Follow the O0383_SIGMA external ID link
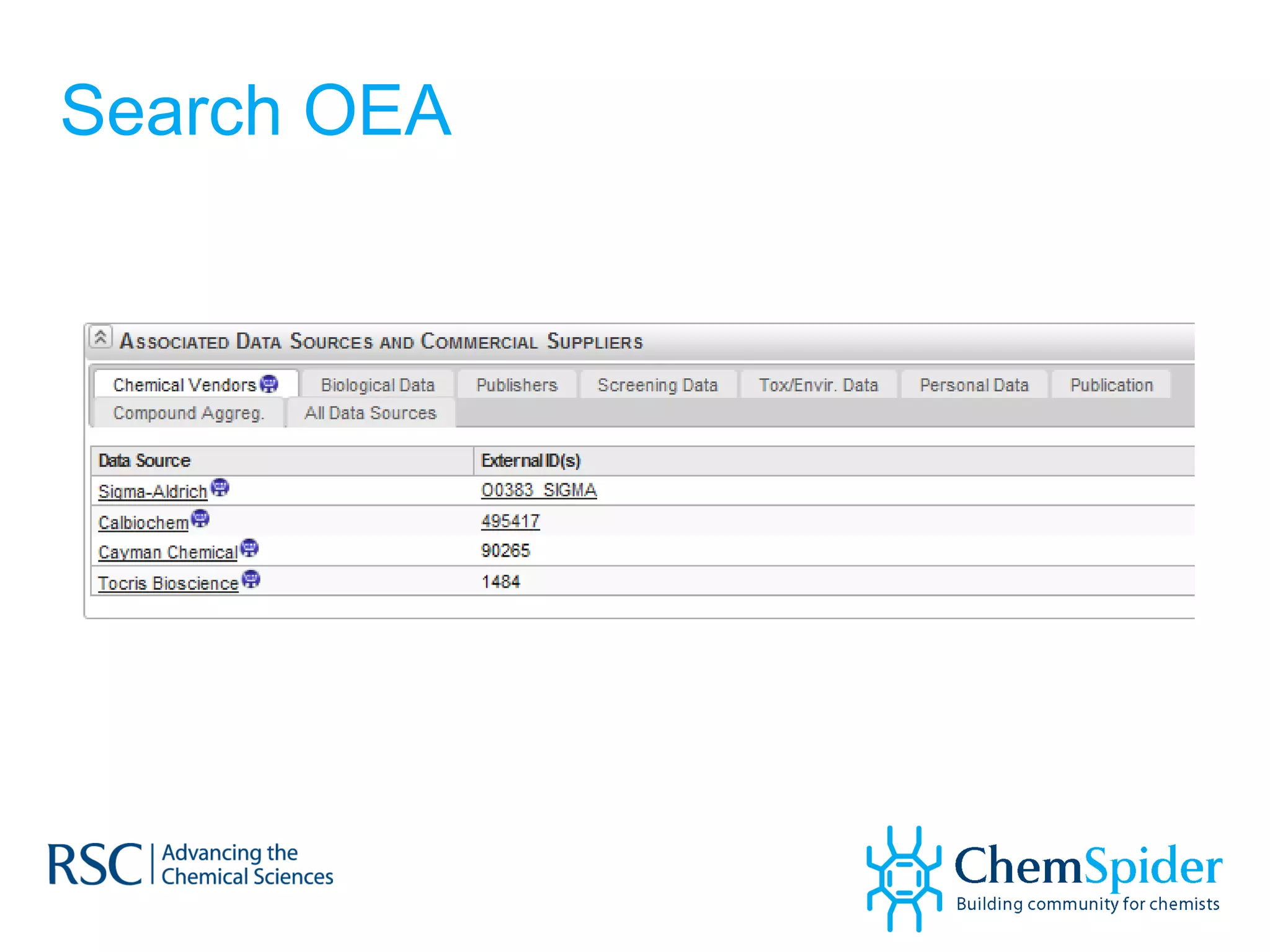 (x=539, y=490)
